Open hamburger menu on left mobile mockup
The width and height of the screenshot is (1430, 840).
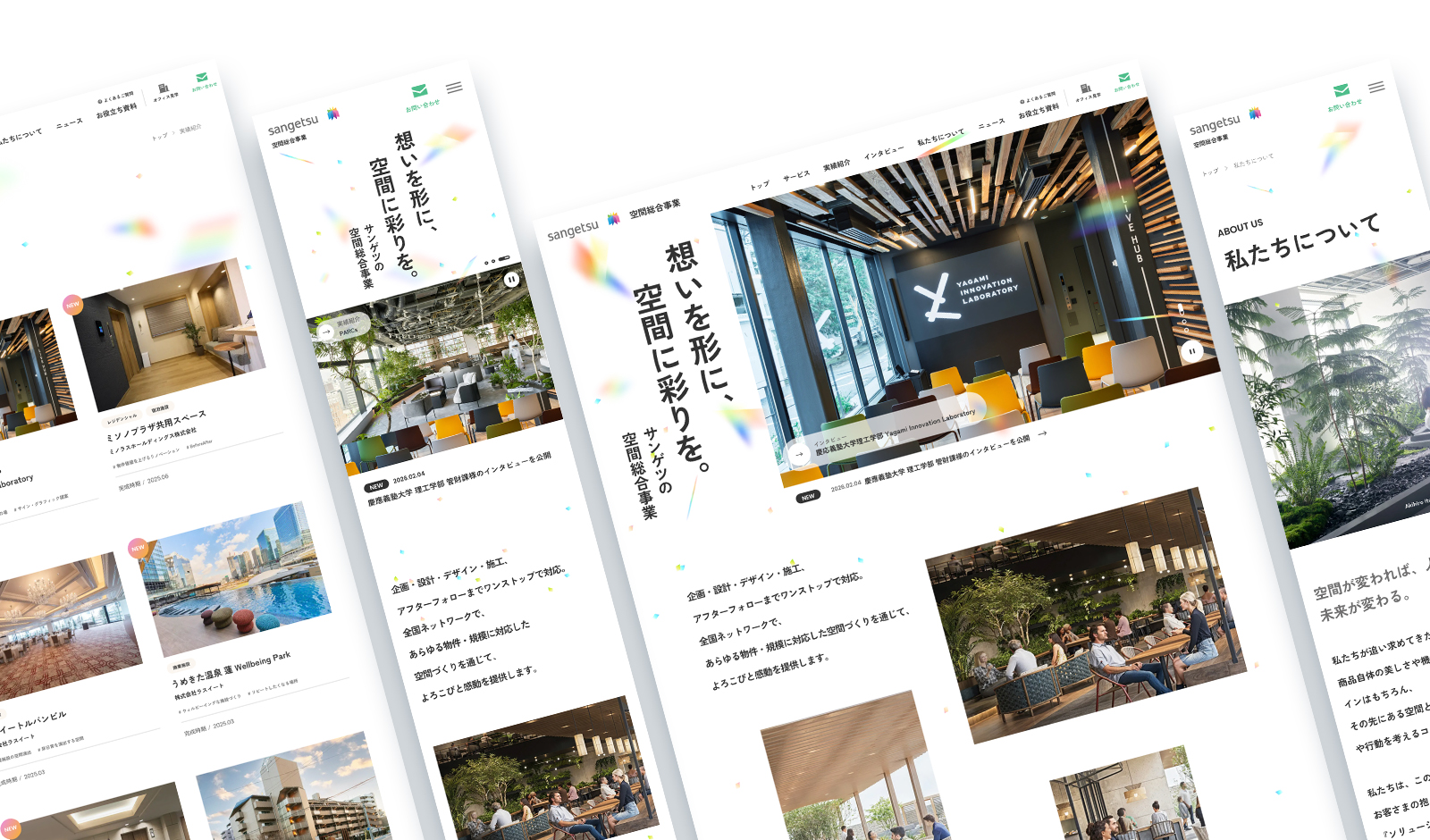454,88
